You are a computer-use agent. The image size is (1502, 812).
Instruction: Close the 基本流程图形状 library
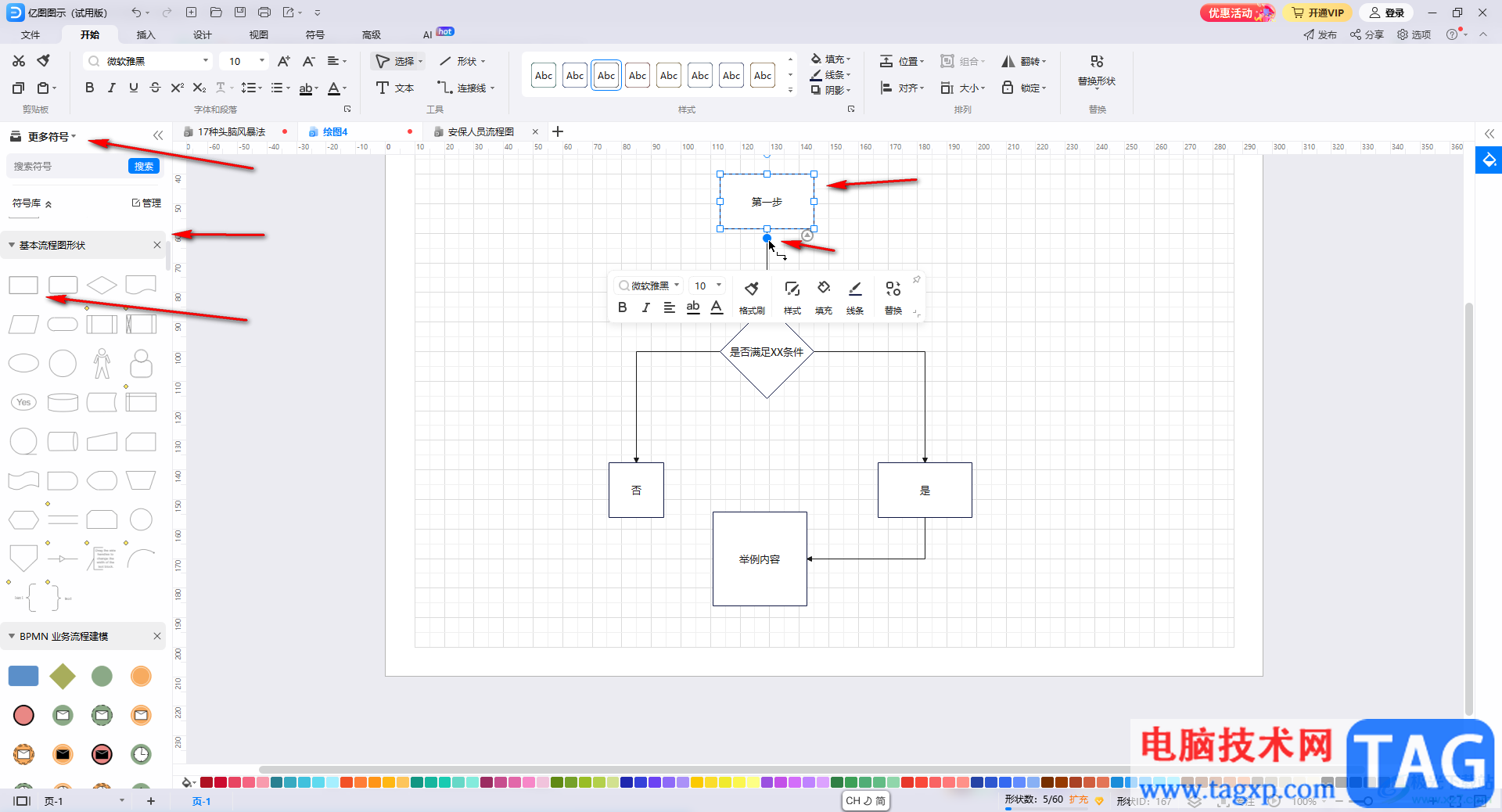click(157, 245)
